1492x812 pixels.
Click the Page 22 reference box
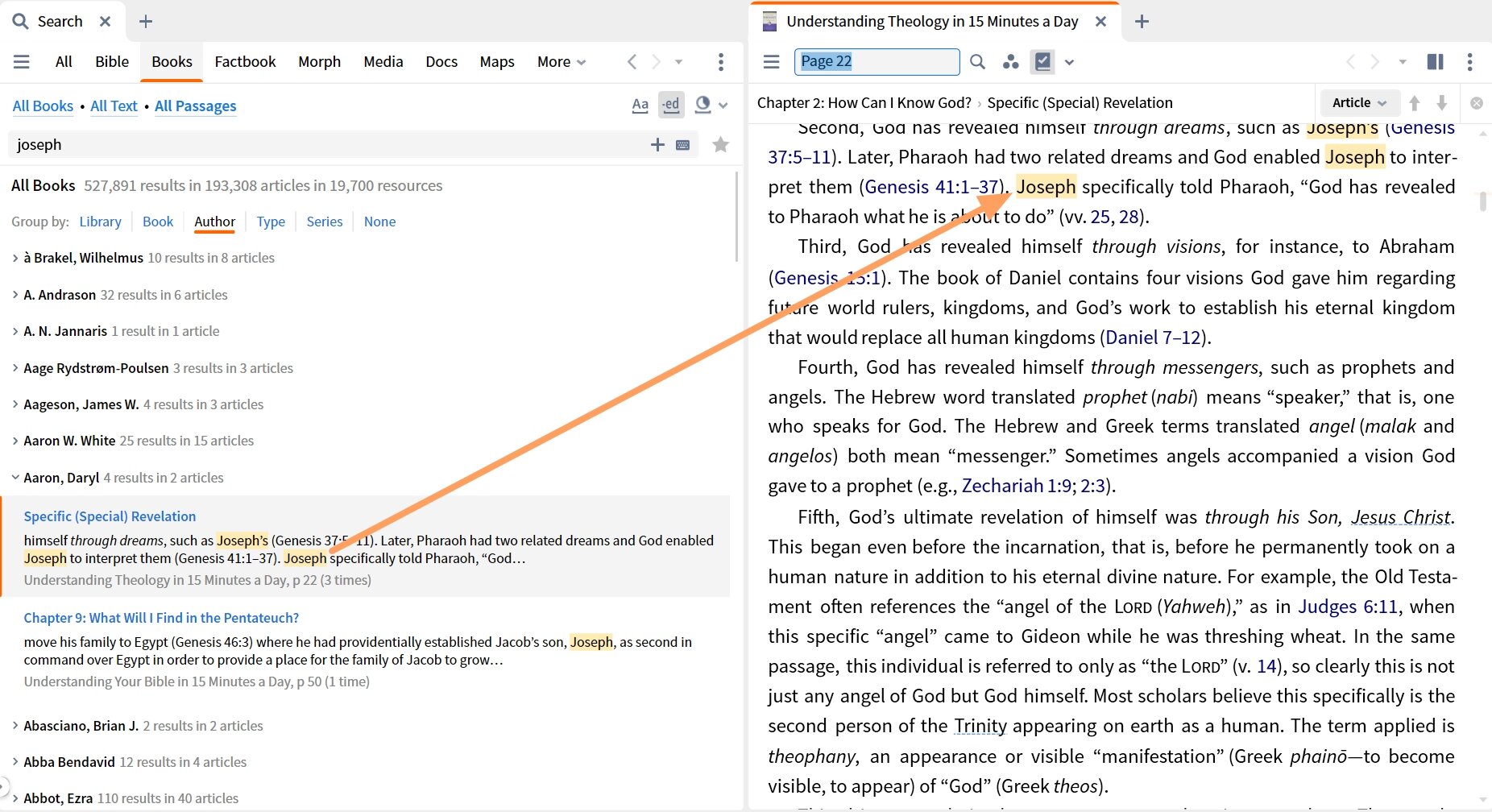[x=877, y=61]
